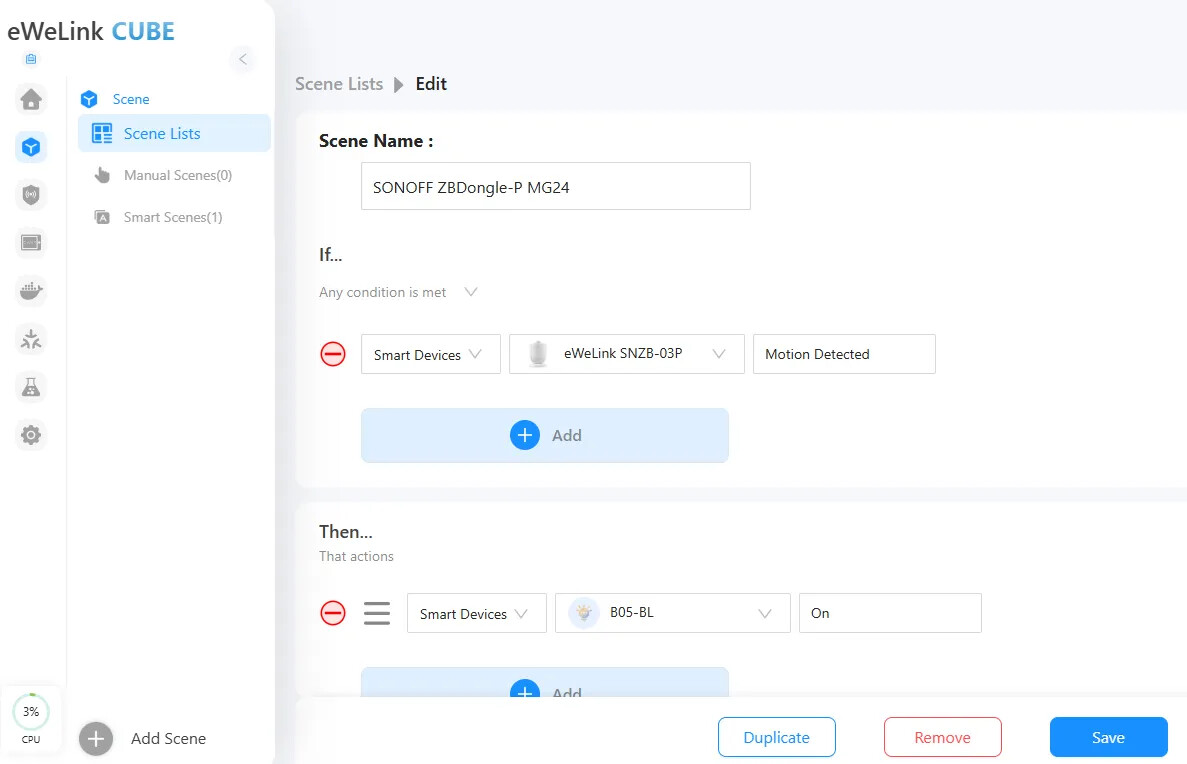Remove the B05-BL action row
Viewport: 1187px width, 764px height.
pos(333,613)
